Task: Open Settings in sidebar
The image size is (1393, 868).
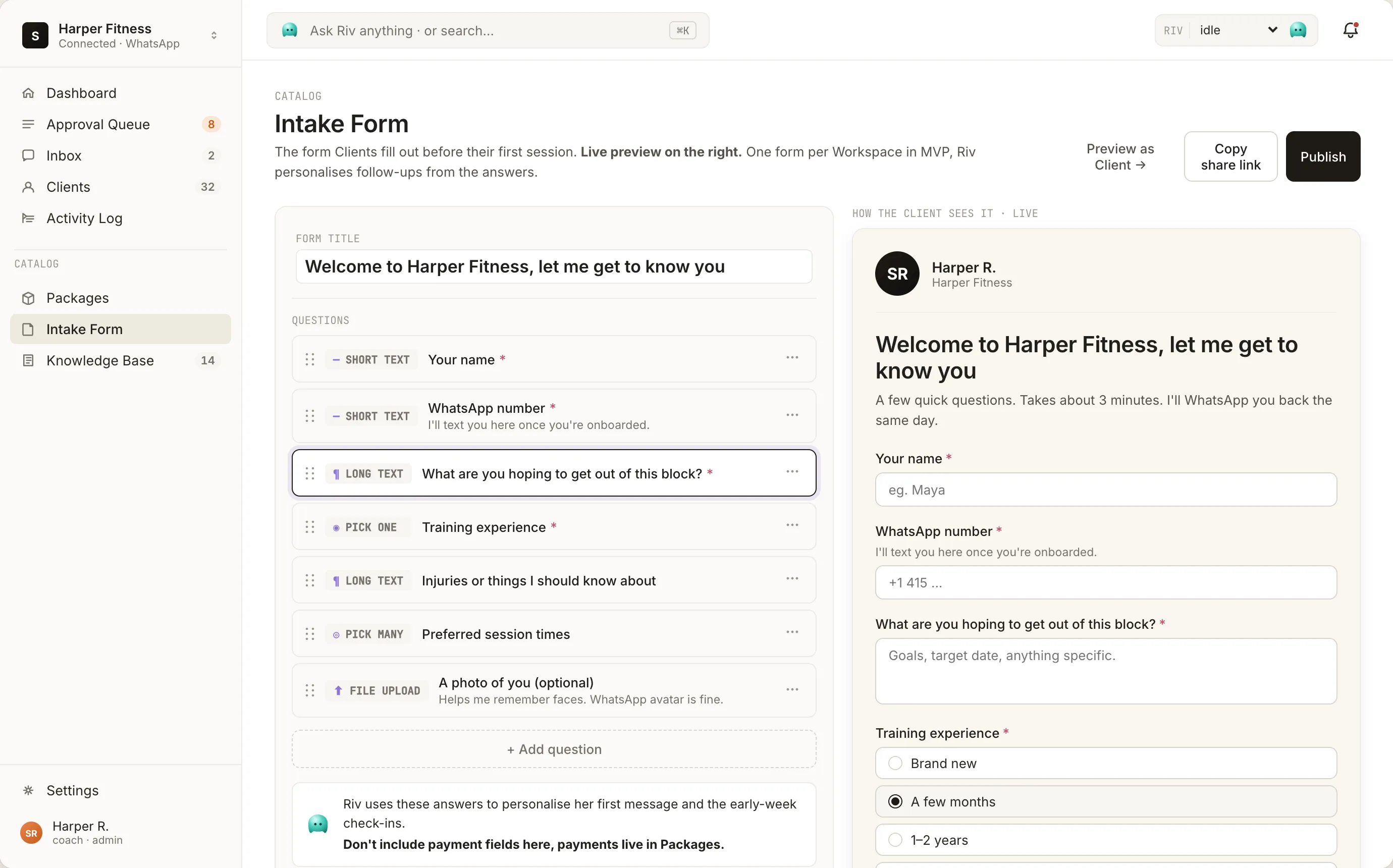Action: point(121,790)
